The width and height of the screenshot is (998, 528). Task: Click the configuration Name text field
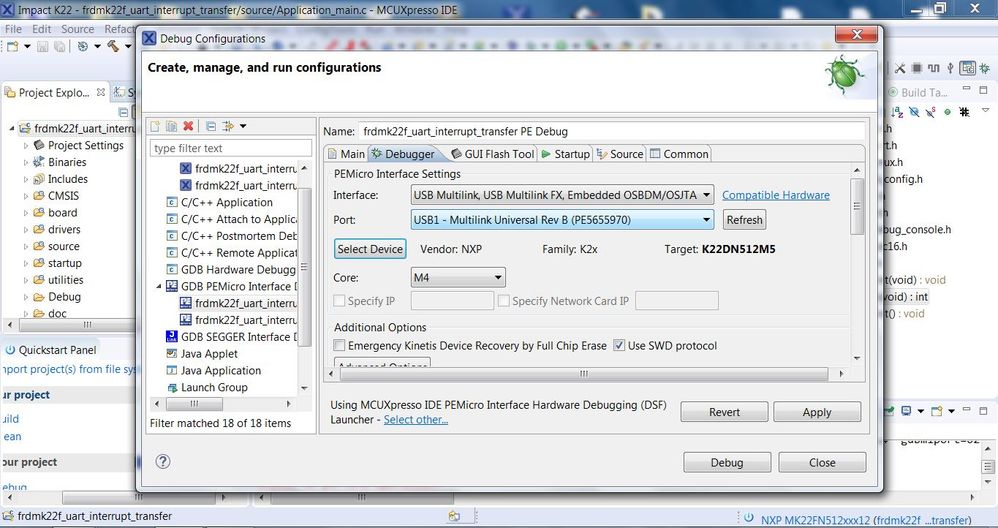611,132
